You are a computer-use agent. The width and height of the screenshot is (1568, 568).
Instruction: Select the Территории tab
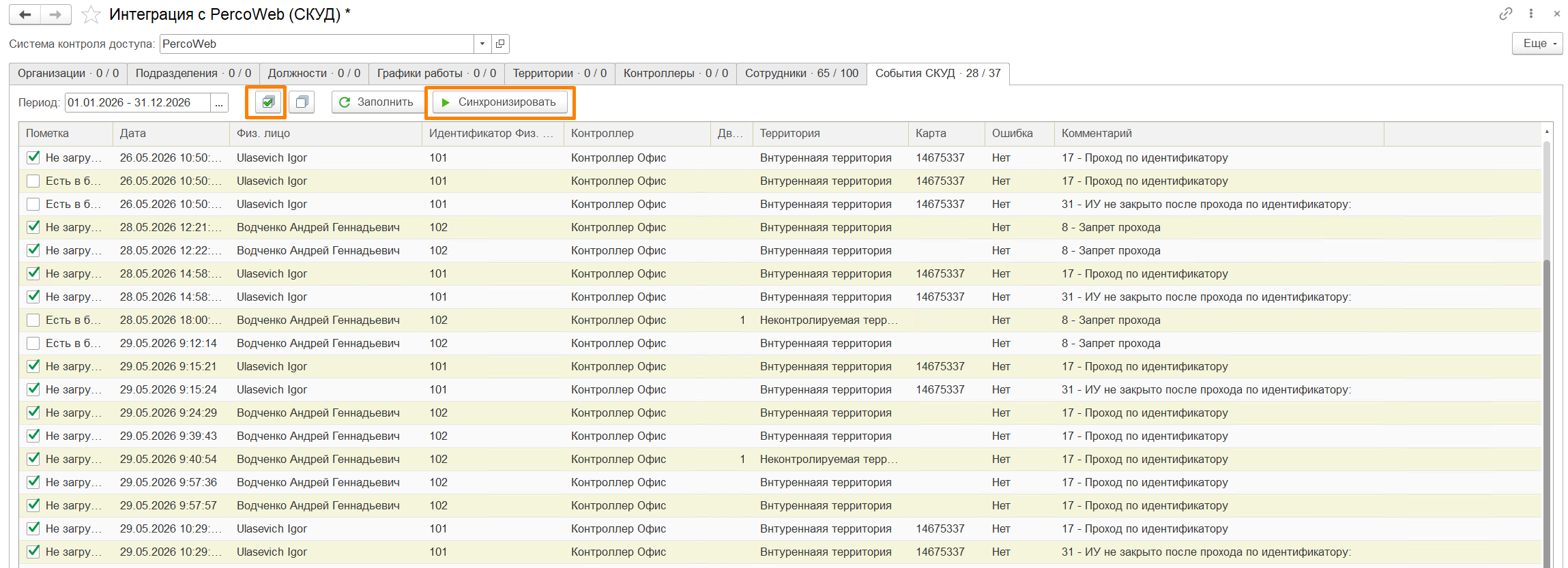[x=560, y=74]
